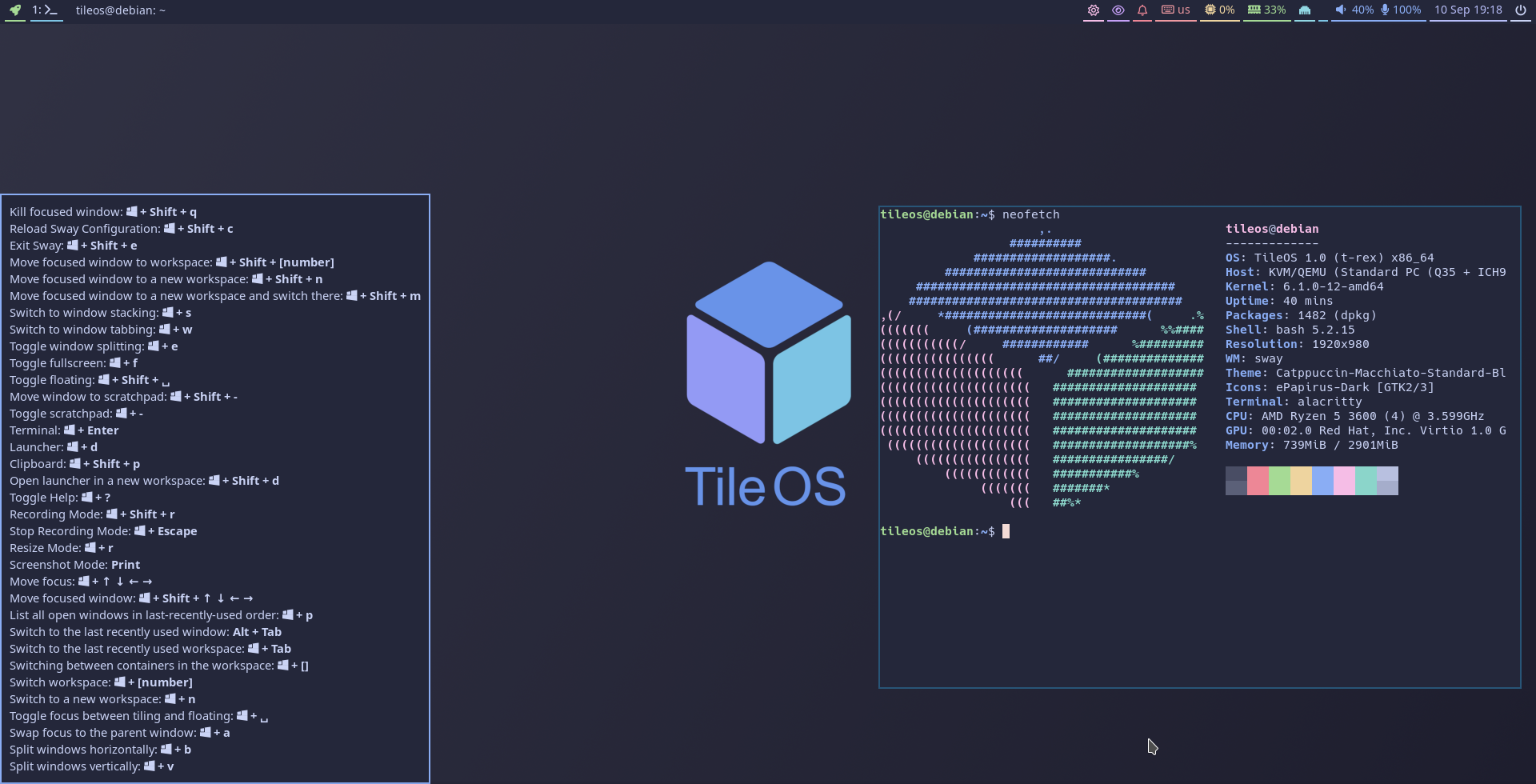Screen dimensions: 1536x784
Task: Mute the speaker volume at 40%
Action: click(x=1354, y=10)
